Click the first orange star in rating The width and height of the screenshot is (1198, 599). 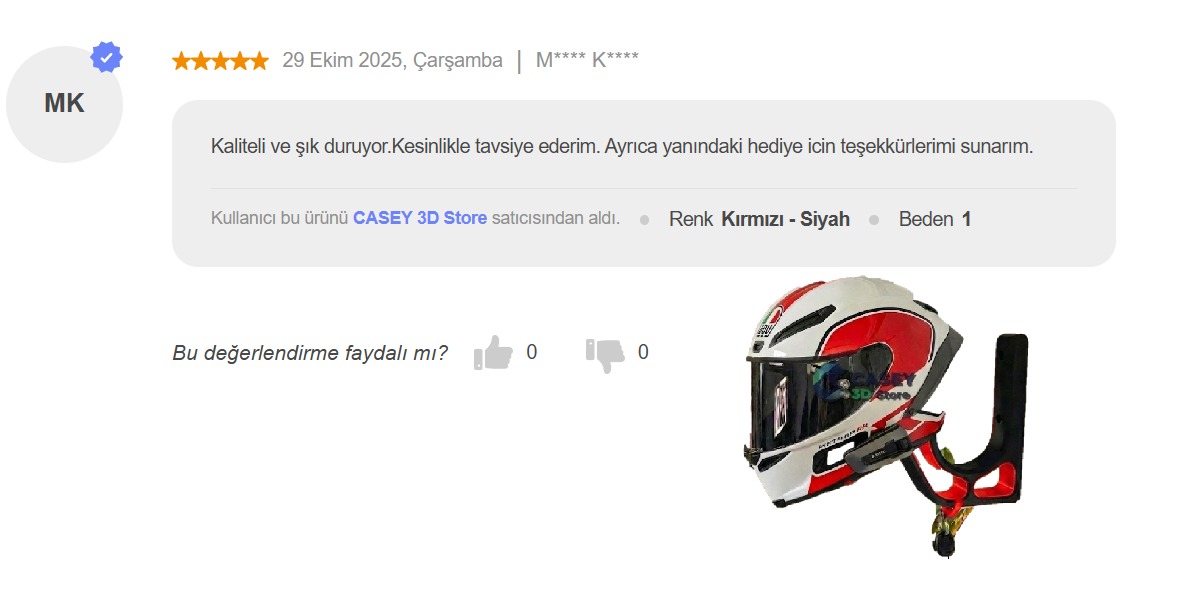click(x=181, y=61)
